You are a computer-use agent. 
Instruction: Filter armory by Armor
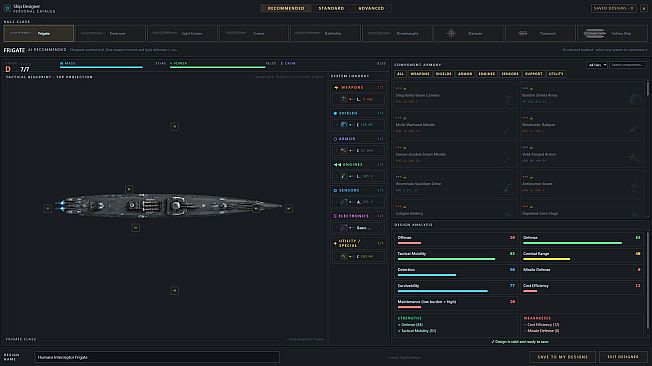pos(465,74)
